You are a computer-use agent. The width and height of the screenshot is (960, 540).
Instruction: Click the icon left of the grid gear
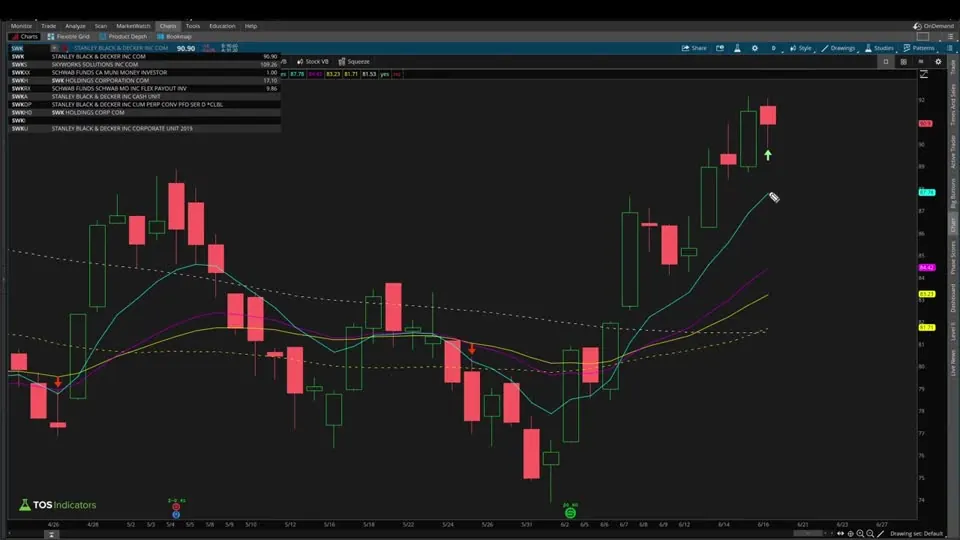(x=921, y=62)
